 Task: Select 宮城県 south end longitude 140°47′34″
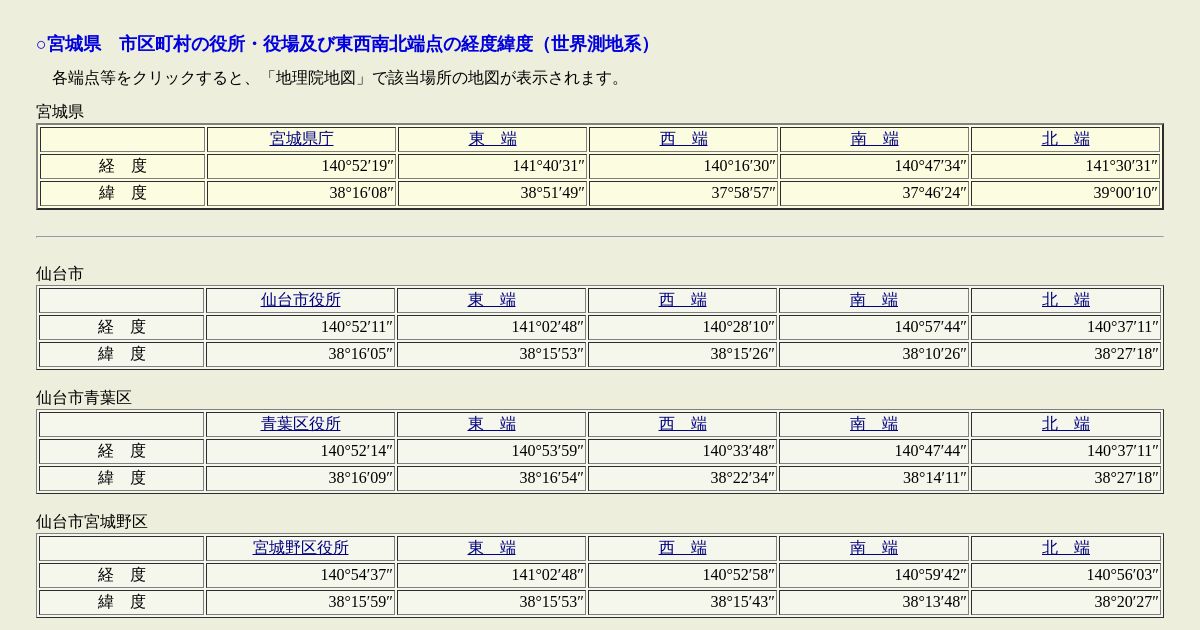click(x=930, y=166)
